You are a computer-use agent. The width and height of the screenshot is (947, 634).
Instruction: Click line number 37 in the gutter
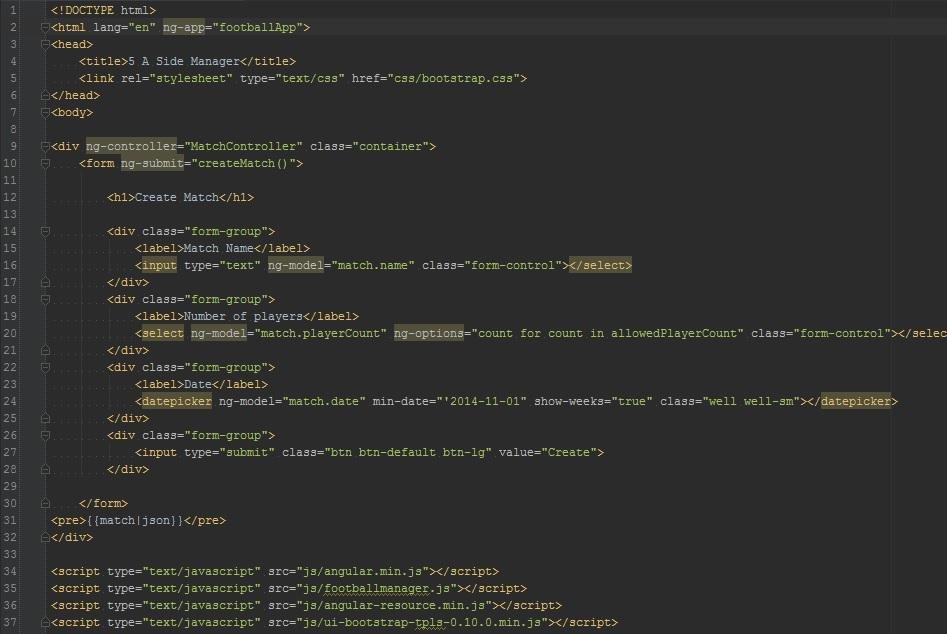[x=10, y=622]
